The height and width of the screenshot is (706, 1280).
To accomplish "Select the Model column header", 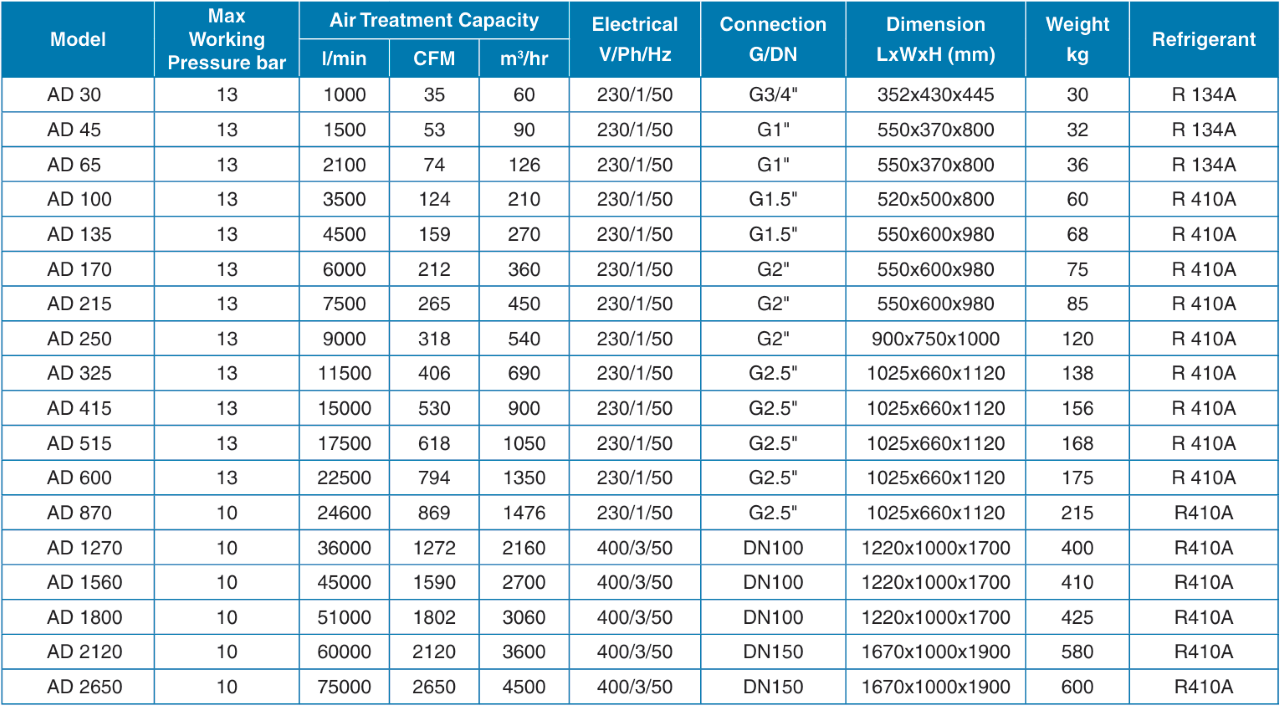I will [x=78, y=40].
